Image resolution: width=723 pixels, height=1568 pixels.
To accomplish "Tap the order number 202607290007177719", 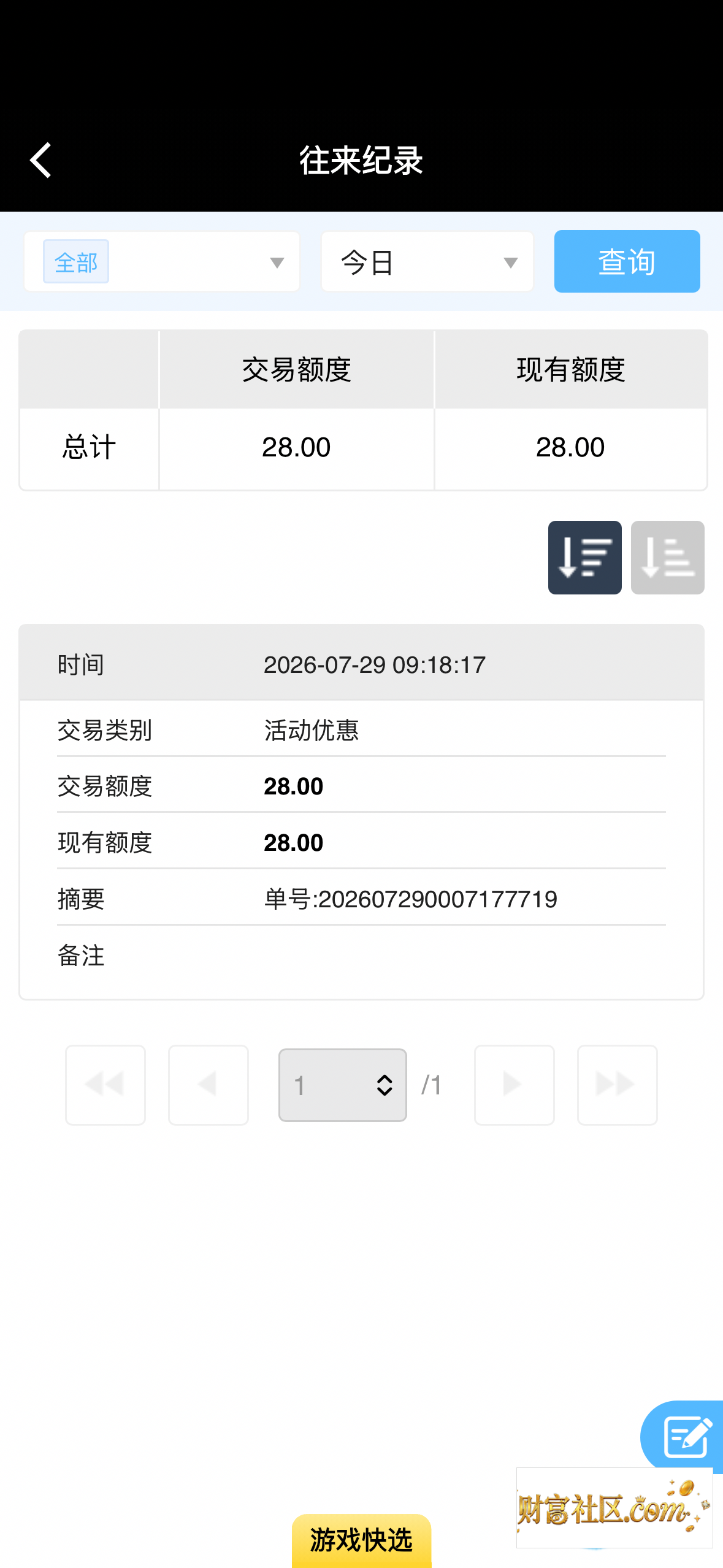I will point(438,899).
